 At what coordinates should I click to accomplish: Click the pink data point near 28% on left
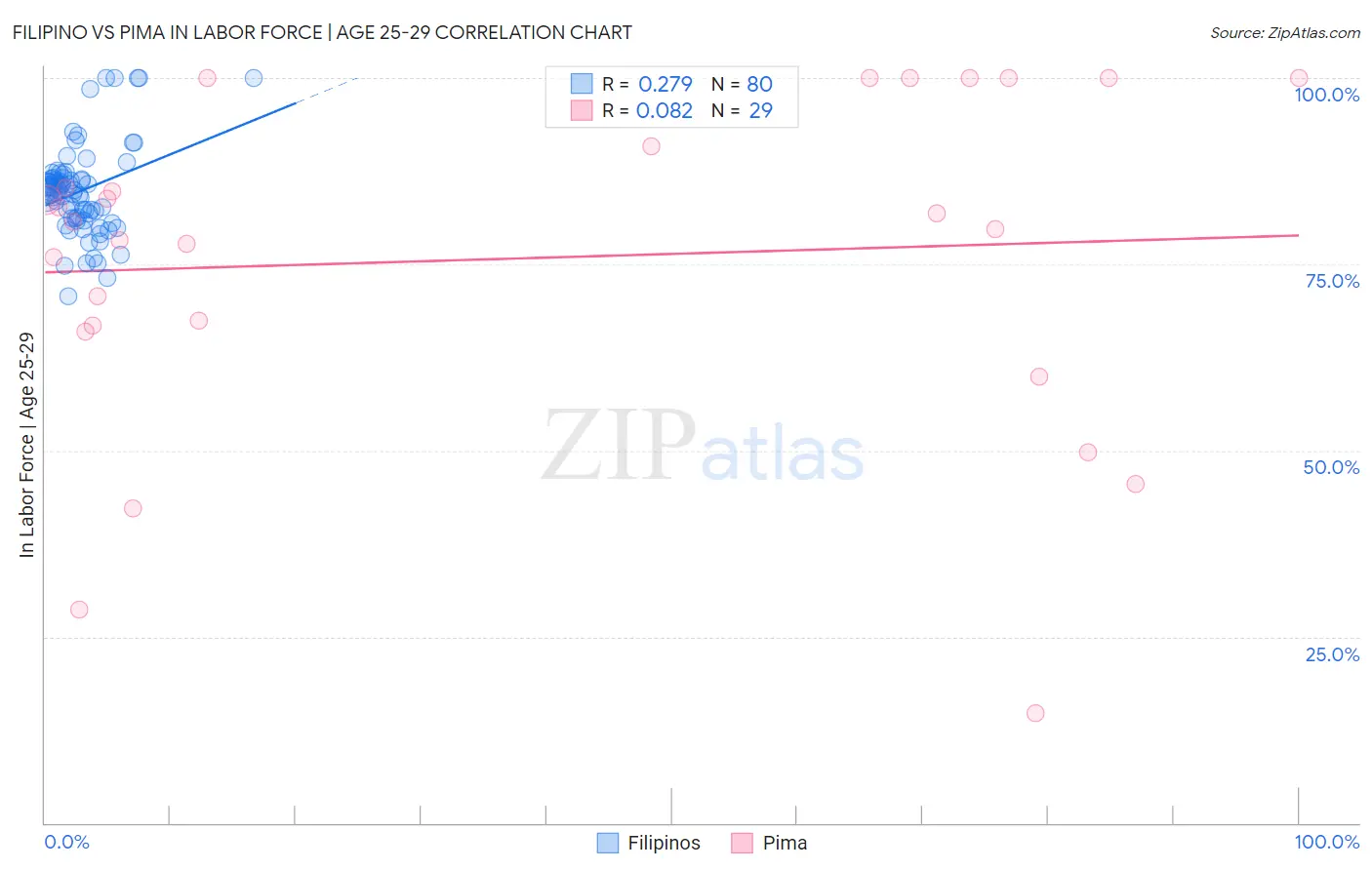79,610
